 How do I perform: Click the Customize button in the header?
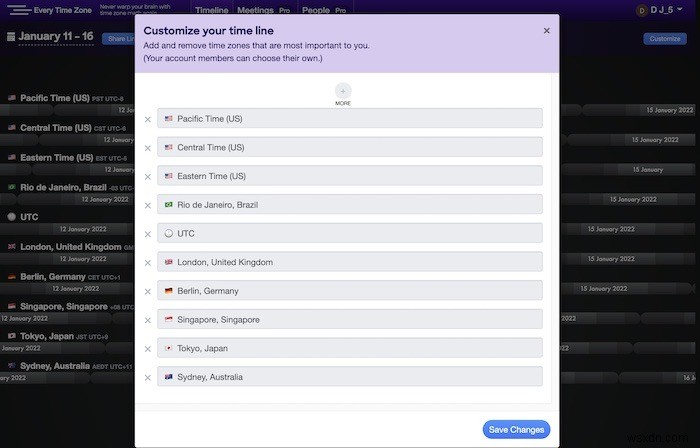tap(664, 39)
